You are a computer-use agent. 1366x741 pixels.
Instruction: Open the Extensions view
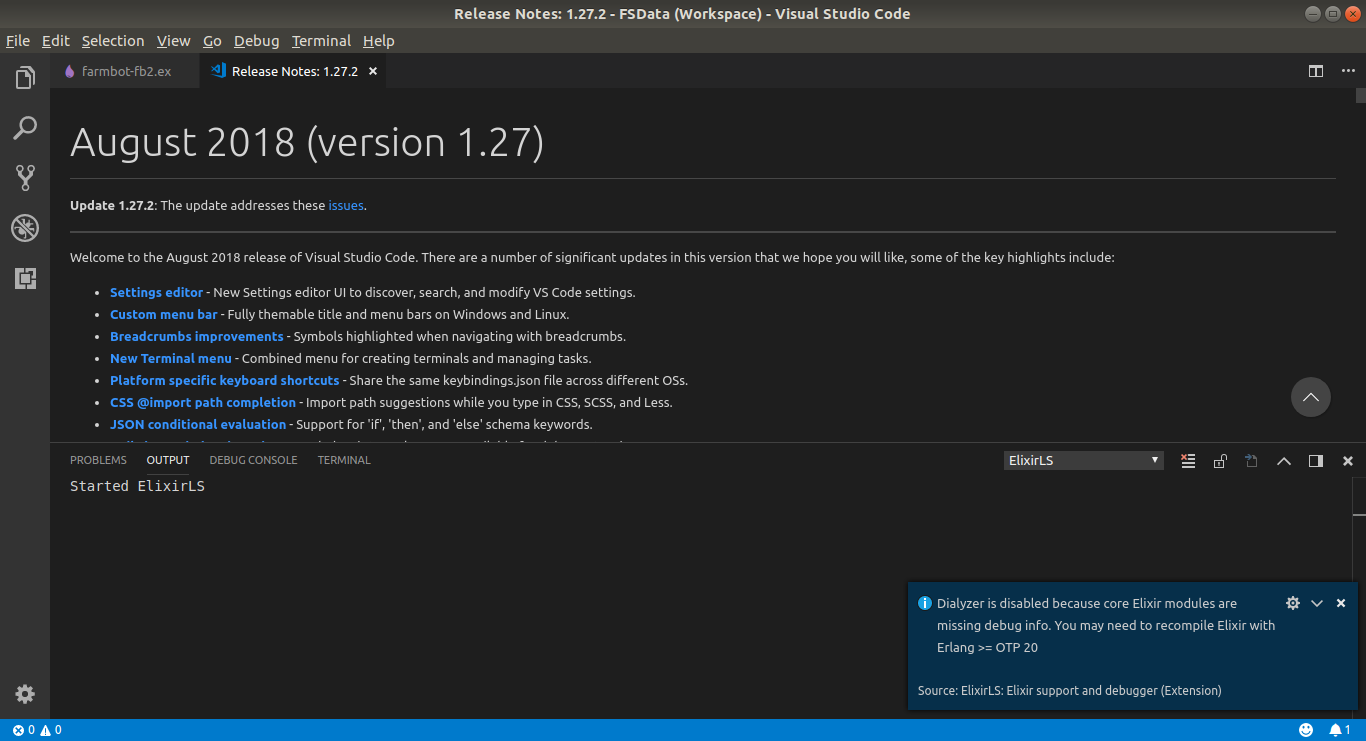click(24, 278)
